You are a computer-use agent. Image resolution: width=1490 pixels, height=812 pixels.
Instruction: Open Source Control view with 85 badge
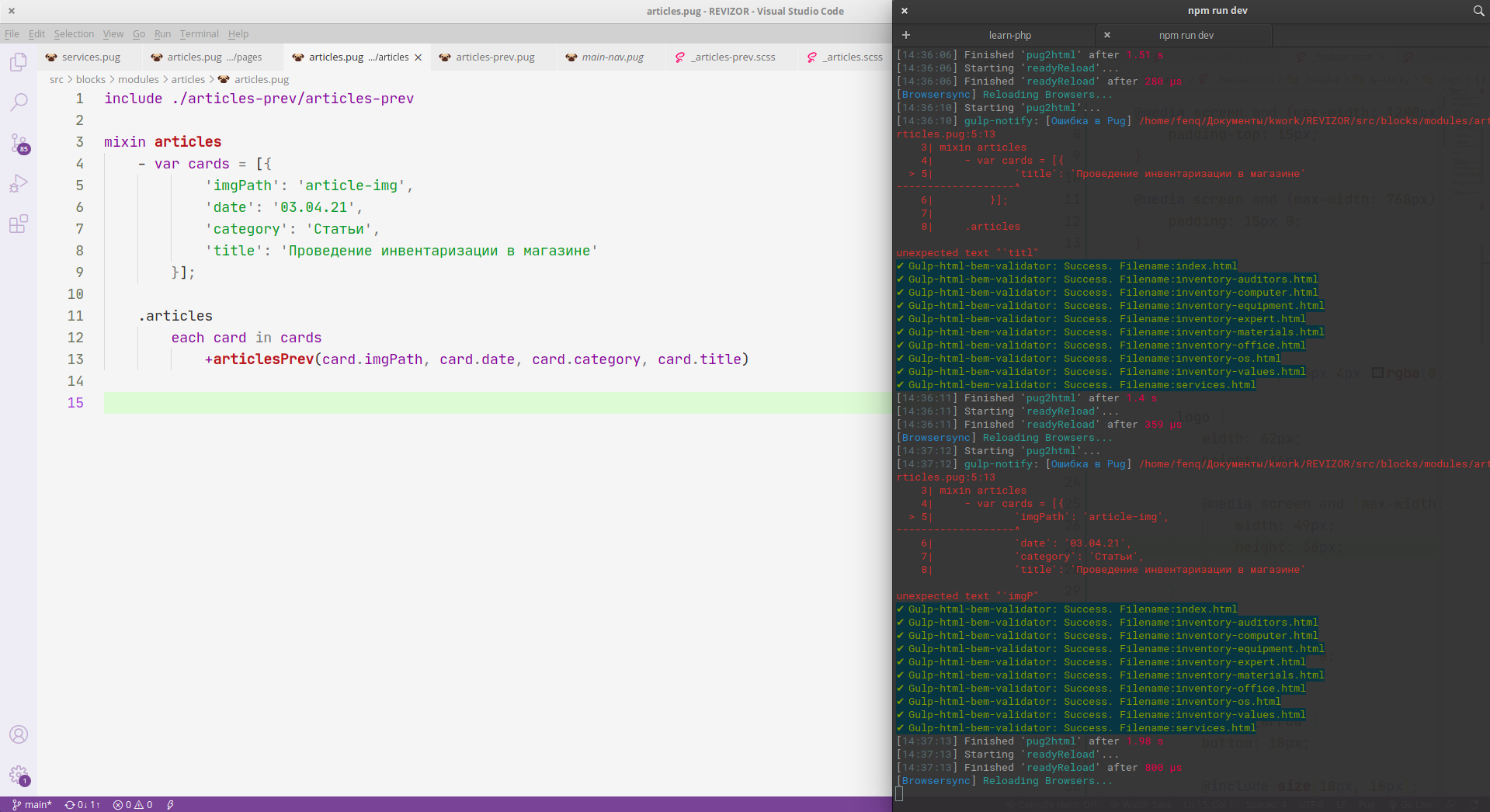[x=19, y=143]
